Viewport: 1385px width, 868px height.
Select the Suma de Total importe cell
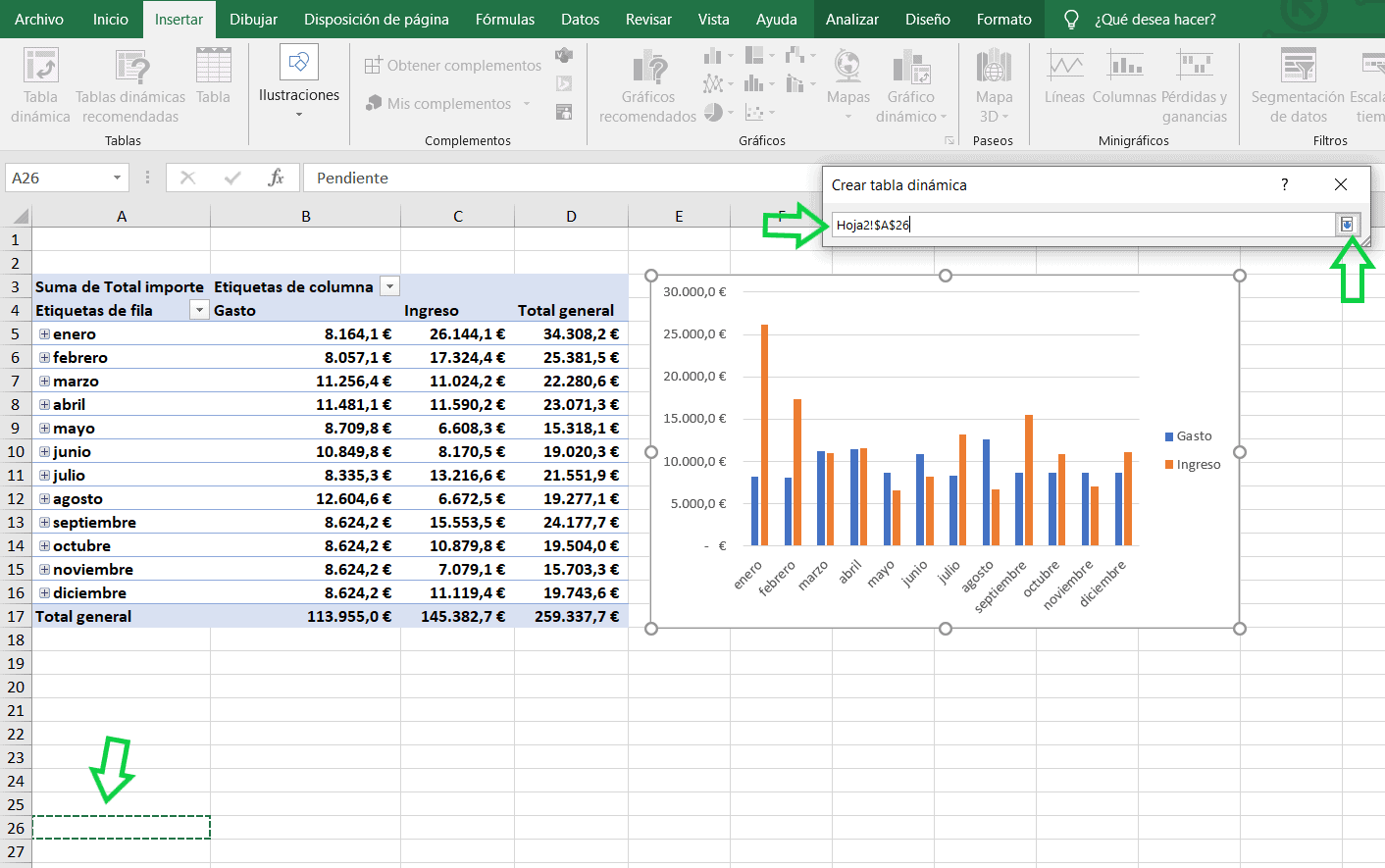point(122,286)
